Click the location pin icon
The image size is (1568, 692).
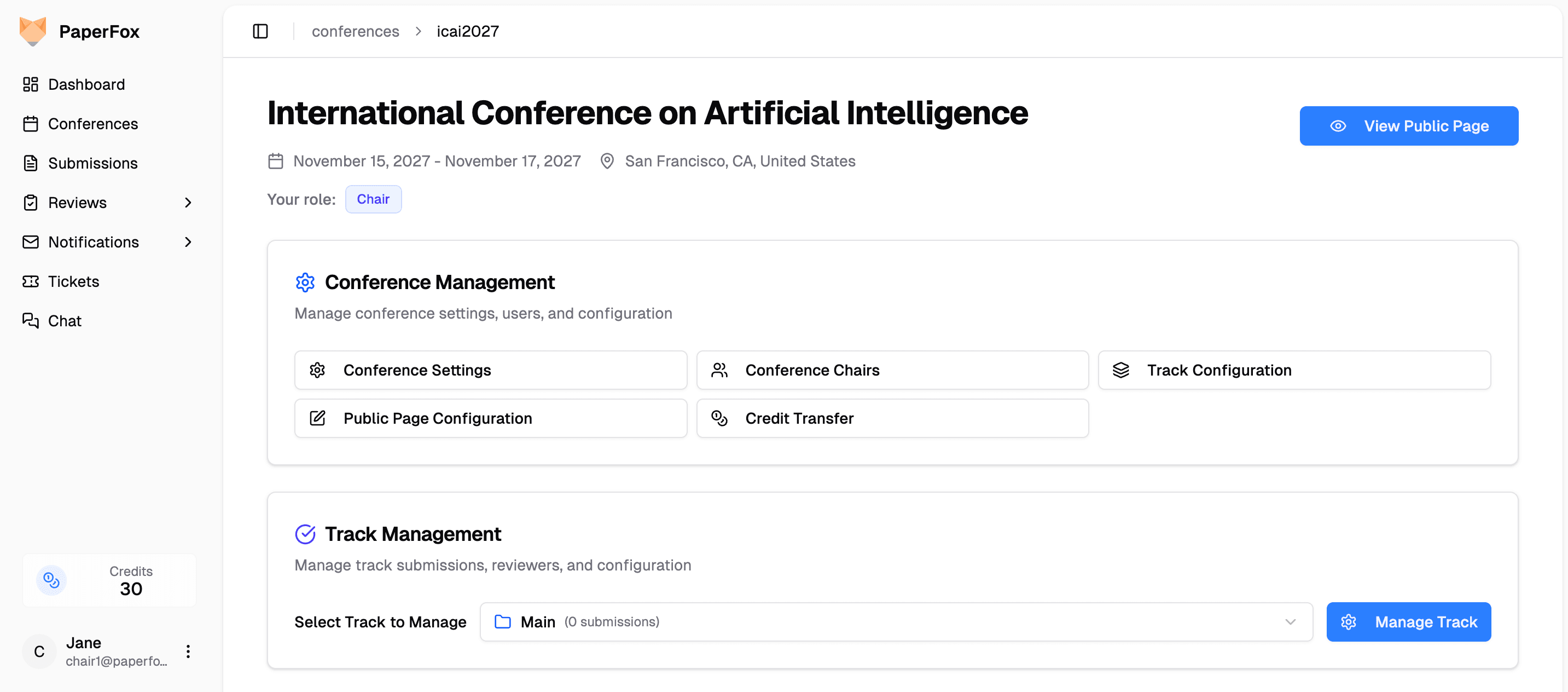click(x=606, y=161)
